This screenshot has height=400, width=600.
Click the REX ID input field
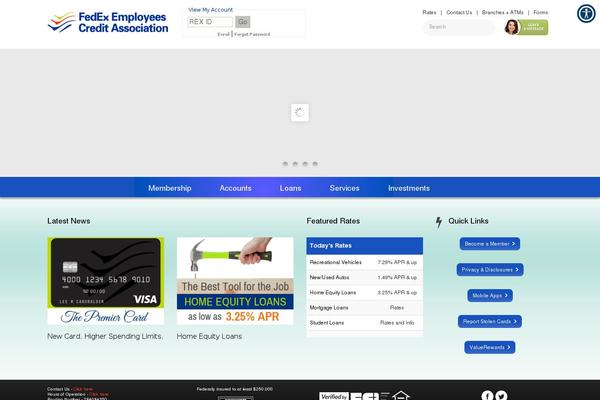[210, 22]
